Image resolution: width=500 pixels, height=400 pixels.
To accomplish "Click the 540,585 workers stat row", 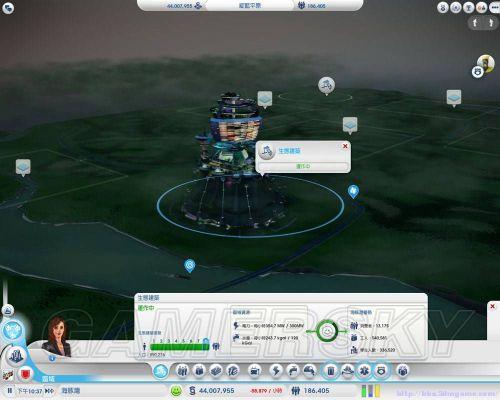I will pos(369,338).
